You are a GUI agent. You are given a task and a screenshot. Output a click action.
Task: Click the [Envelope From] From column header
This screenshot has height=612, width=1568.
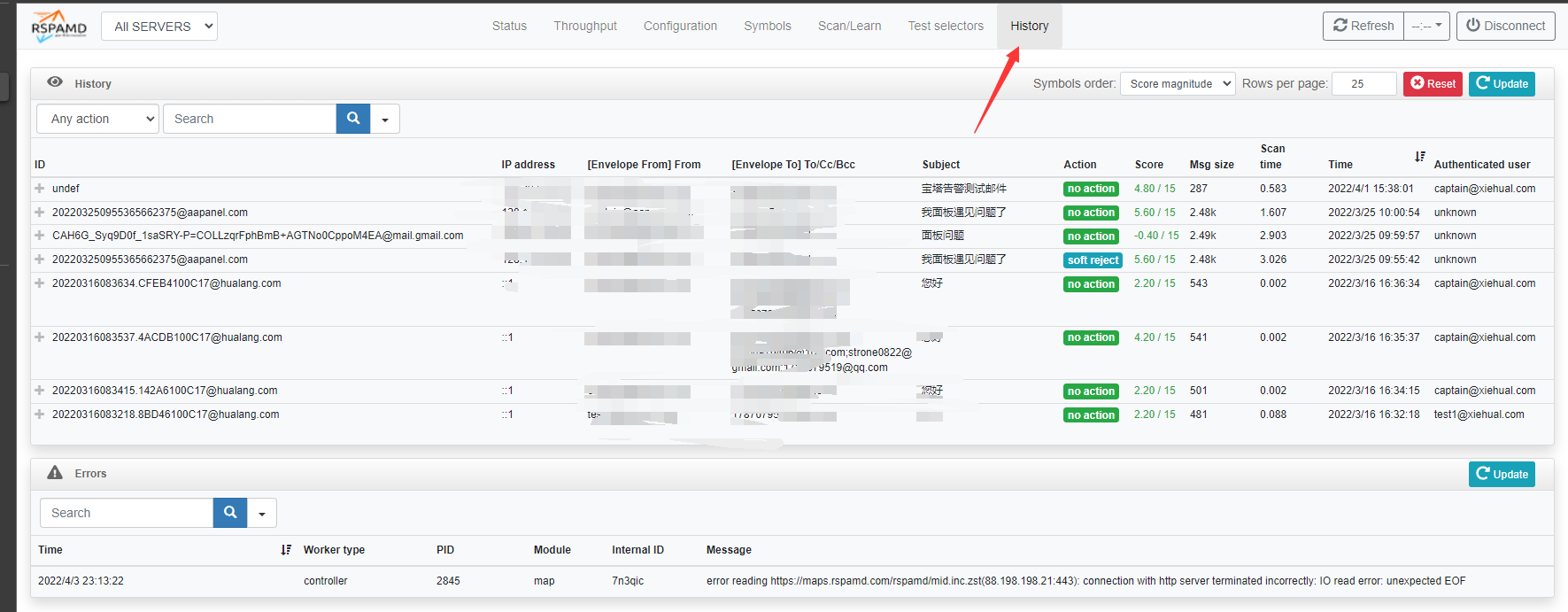tap(644, 165)
